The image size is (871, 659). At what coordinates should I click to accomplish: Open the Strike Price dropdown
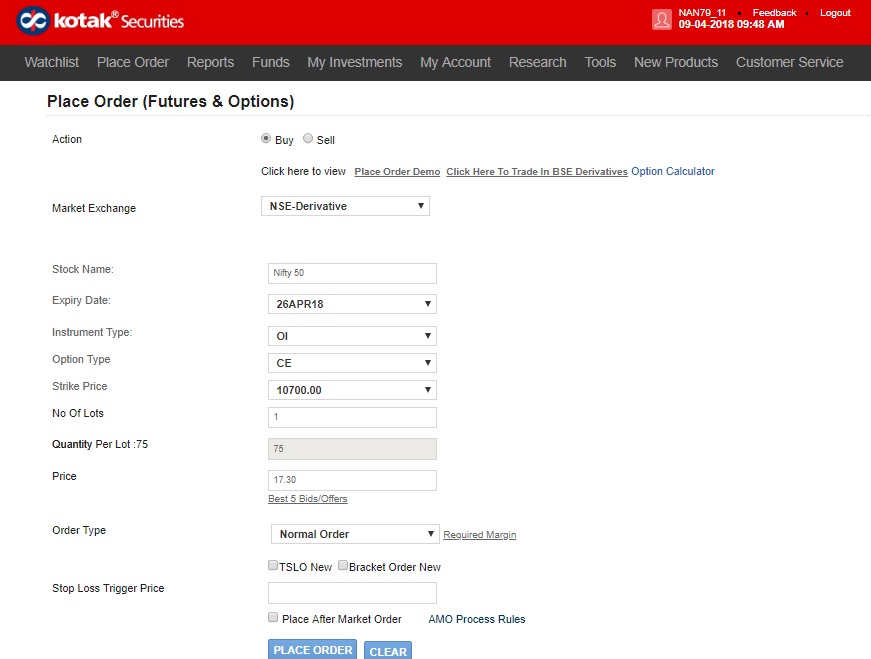point(352,390)
